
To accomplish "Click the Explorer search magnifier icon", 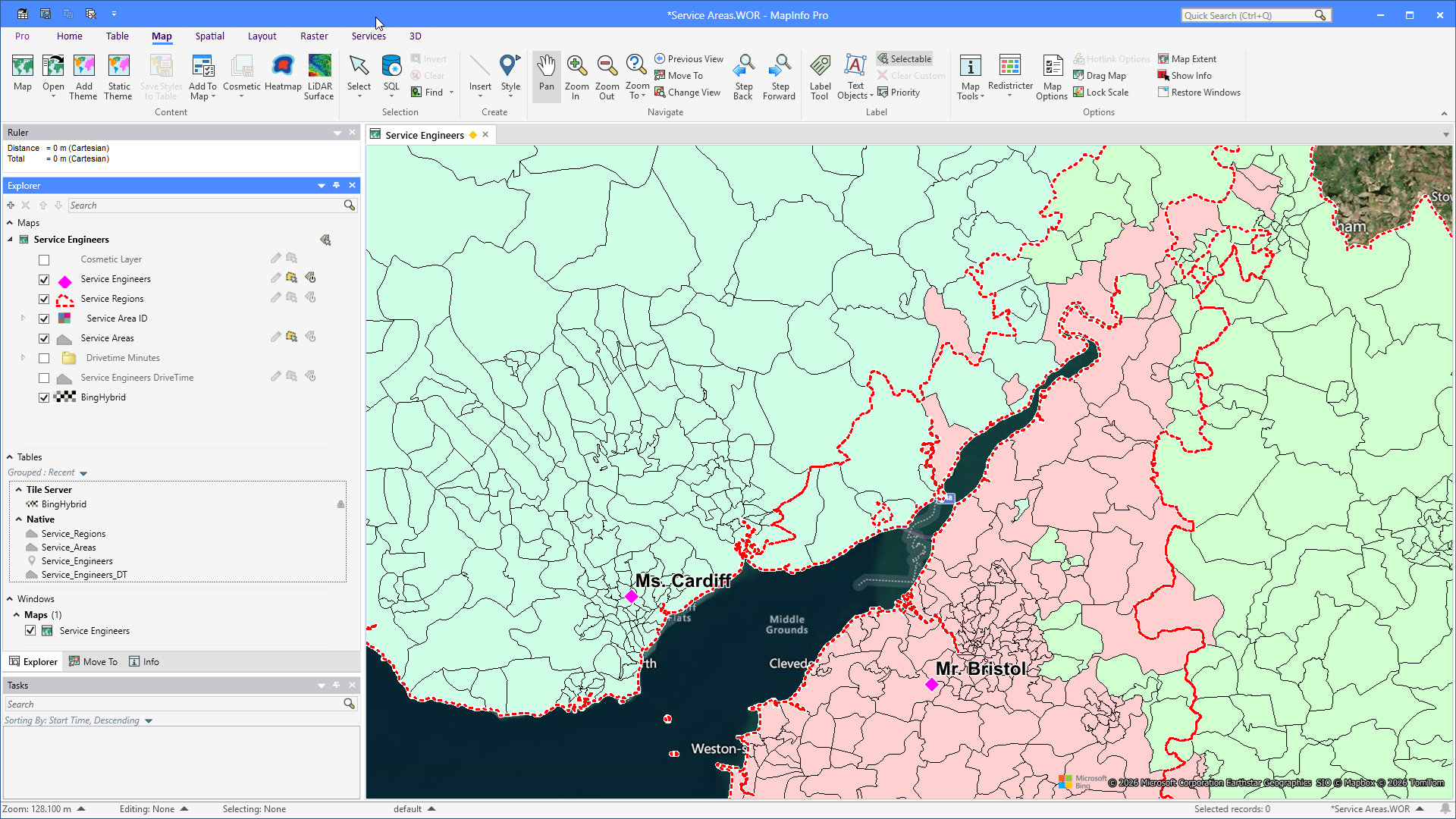I will (349, 206).
